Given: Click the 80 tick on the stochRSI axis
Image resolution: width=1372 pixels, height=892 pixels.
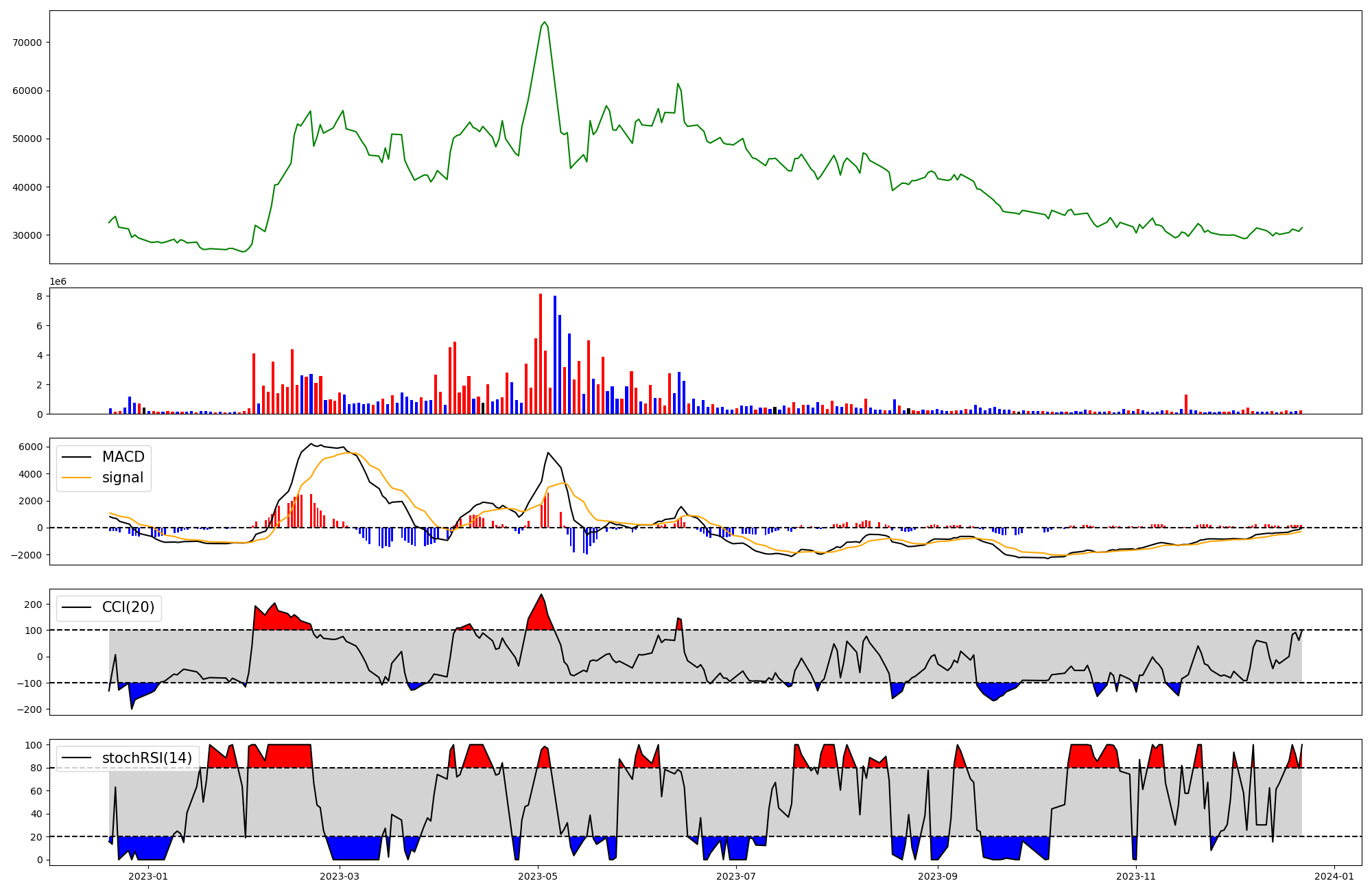Looking at the screenshot, I should tap(36, 768).
